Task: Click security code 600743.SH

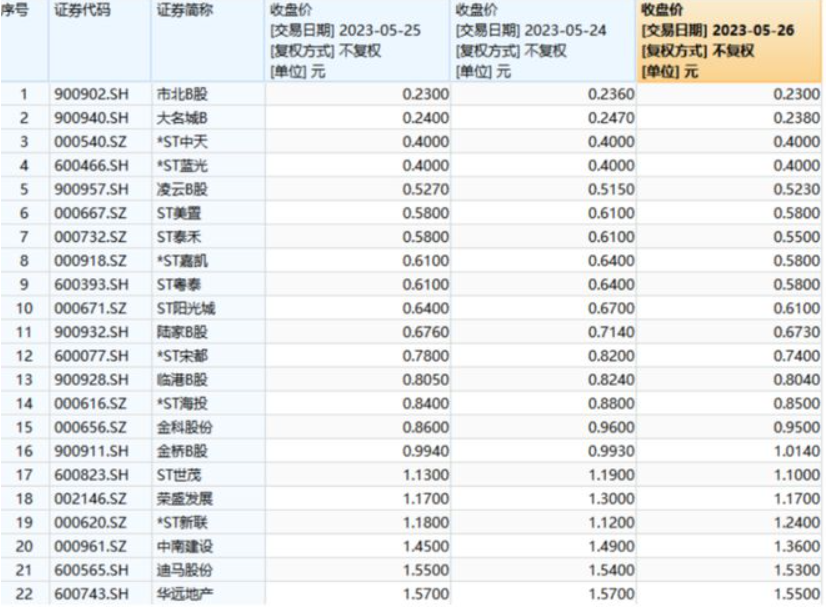Action: click(x=91, y=594)
